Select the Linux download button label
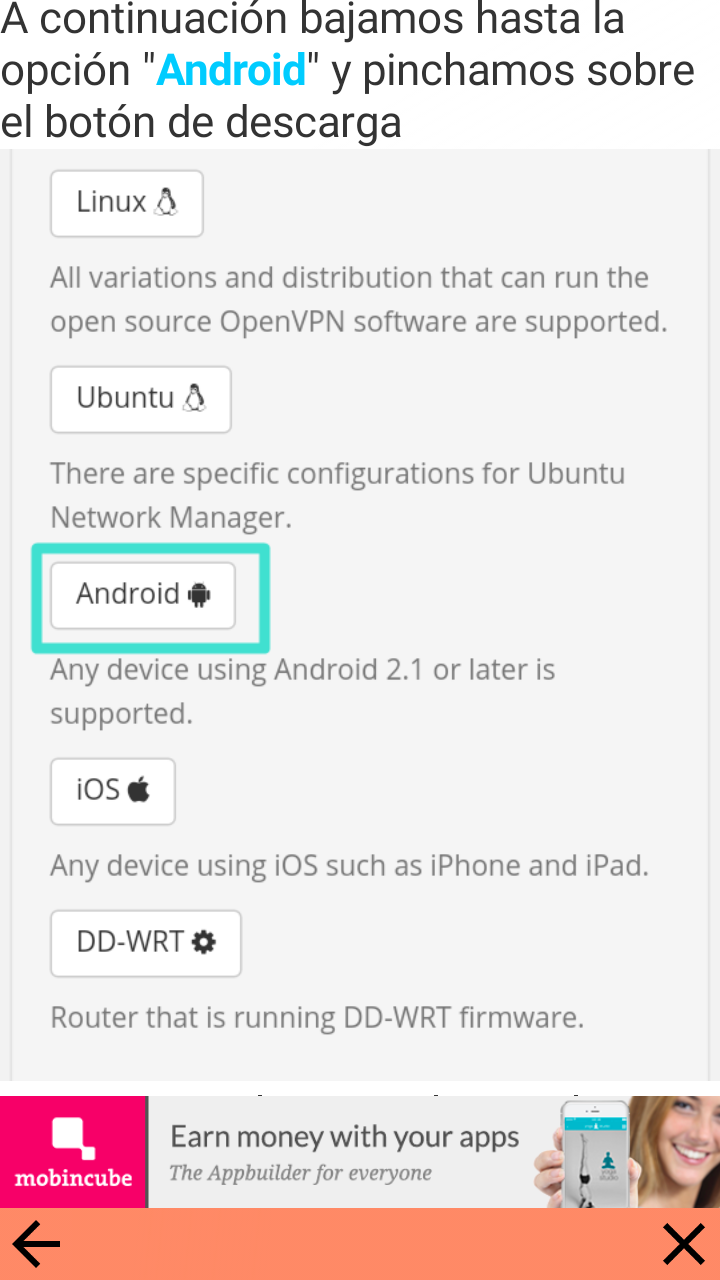The width and height of the screenshot is (720, 1280). (111, 202)
